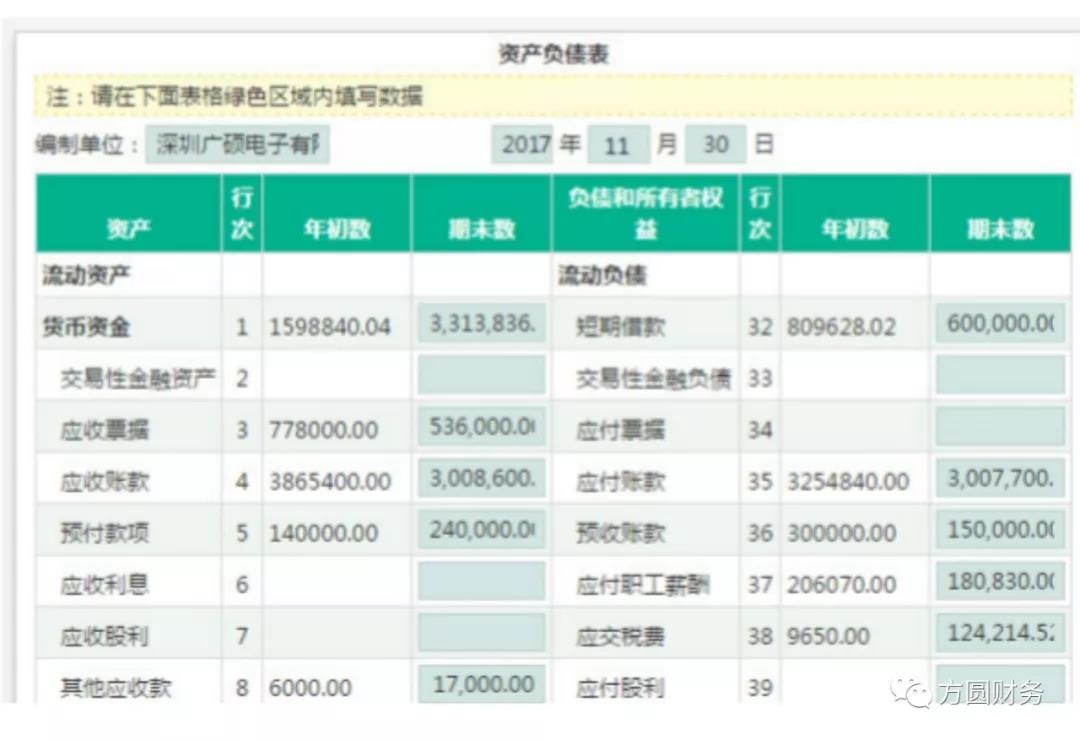Click 应交税费 期末数 field
1080x740 pixels.
(1000, 633)
